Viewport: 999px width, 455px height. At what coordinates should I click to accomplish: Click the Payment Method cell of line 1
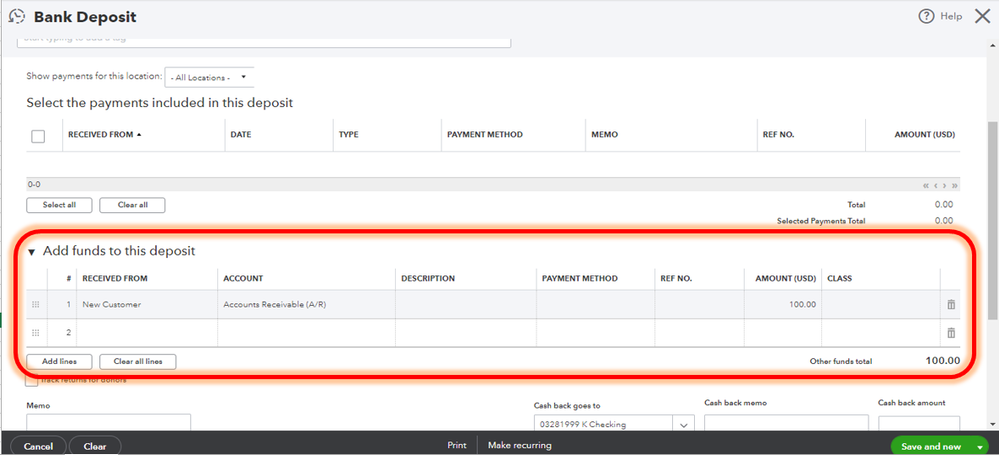(596, 305)
